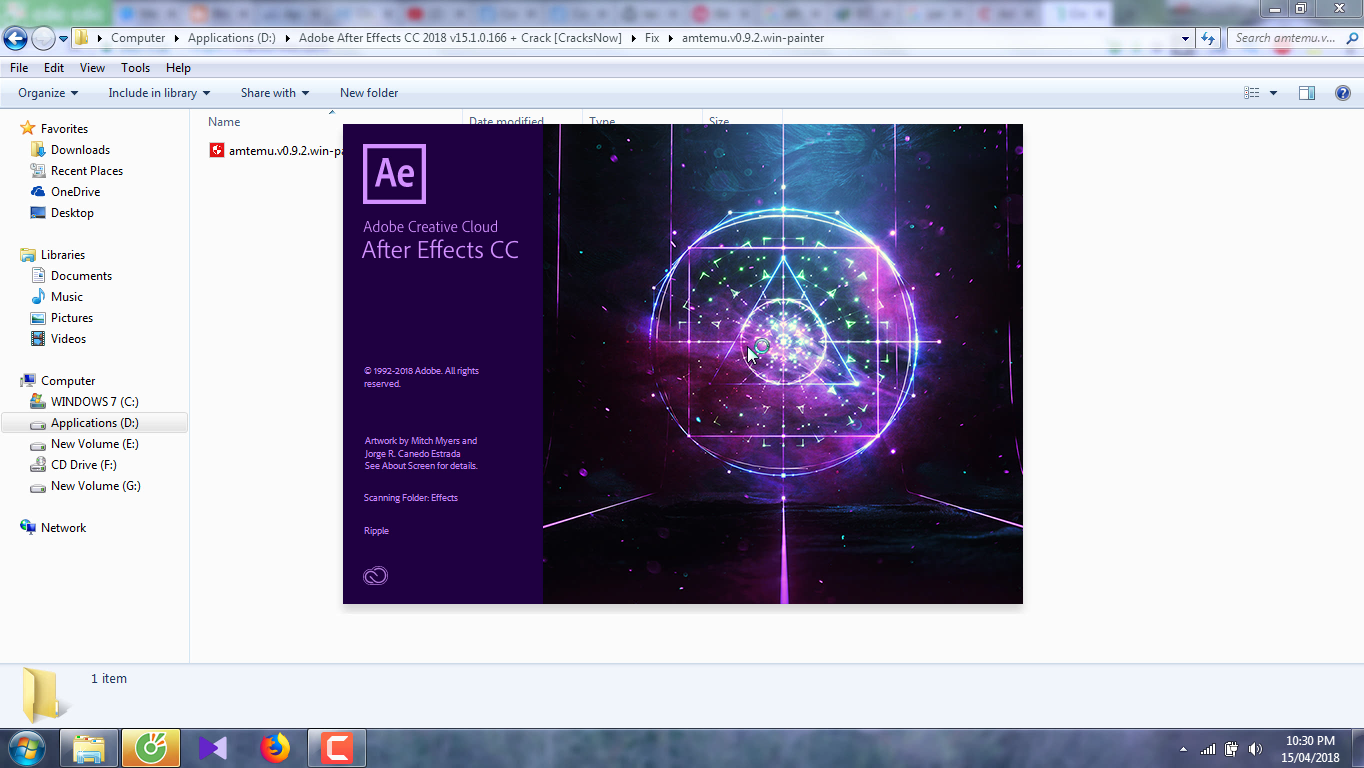1364x768 pixels.
Task: Click the Forward navigation arrow
Action: click(x=43, y=38)
